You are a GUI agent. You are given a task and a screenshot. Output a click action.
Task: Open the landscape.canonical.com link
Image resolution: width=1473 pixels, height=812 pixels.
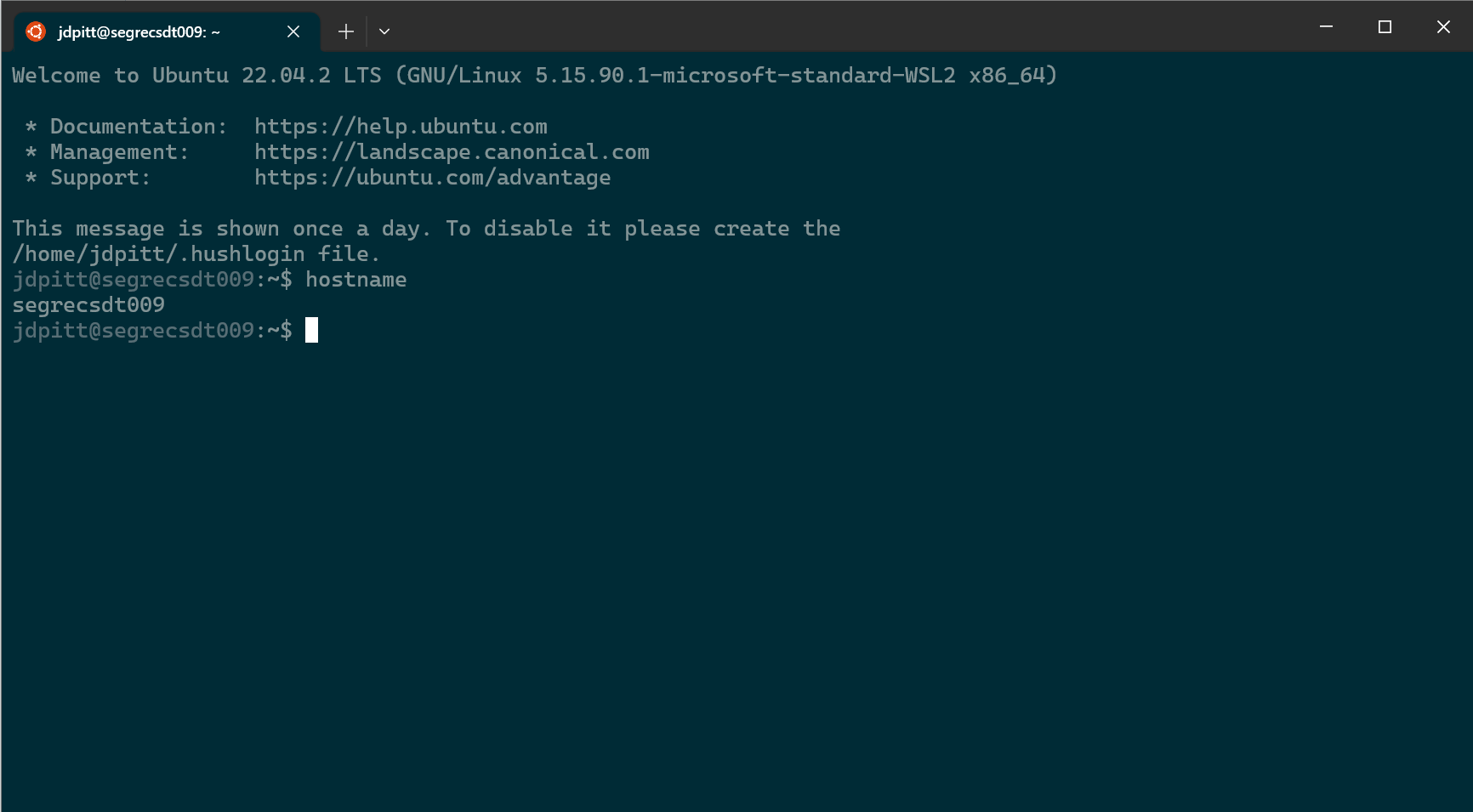pyautogui.click(x=452, y=152)
